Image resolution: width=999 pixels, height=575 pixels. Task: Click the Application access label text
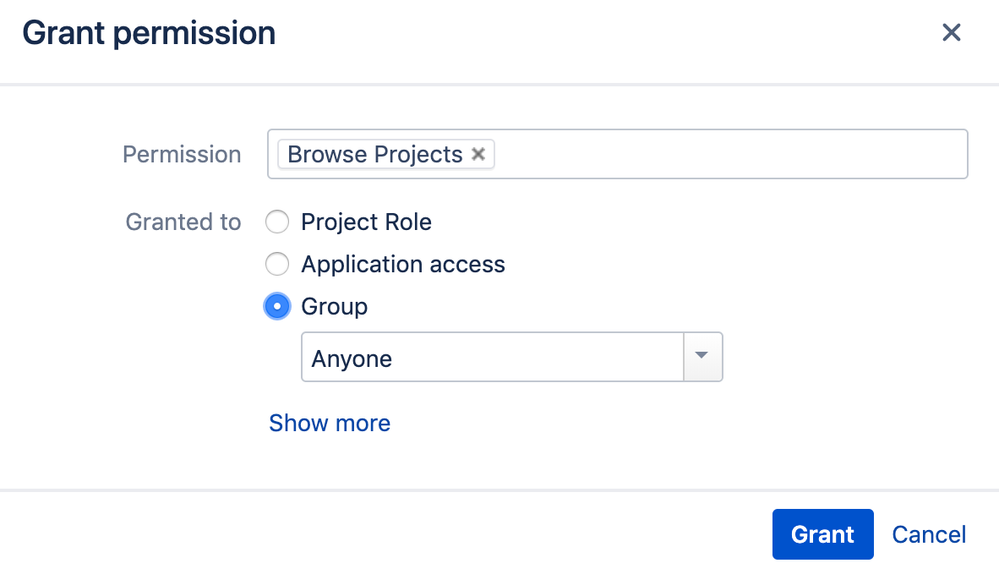[x=403, y=264]
